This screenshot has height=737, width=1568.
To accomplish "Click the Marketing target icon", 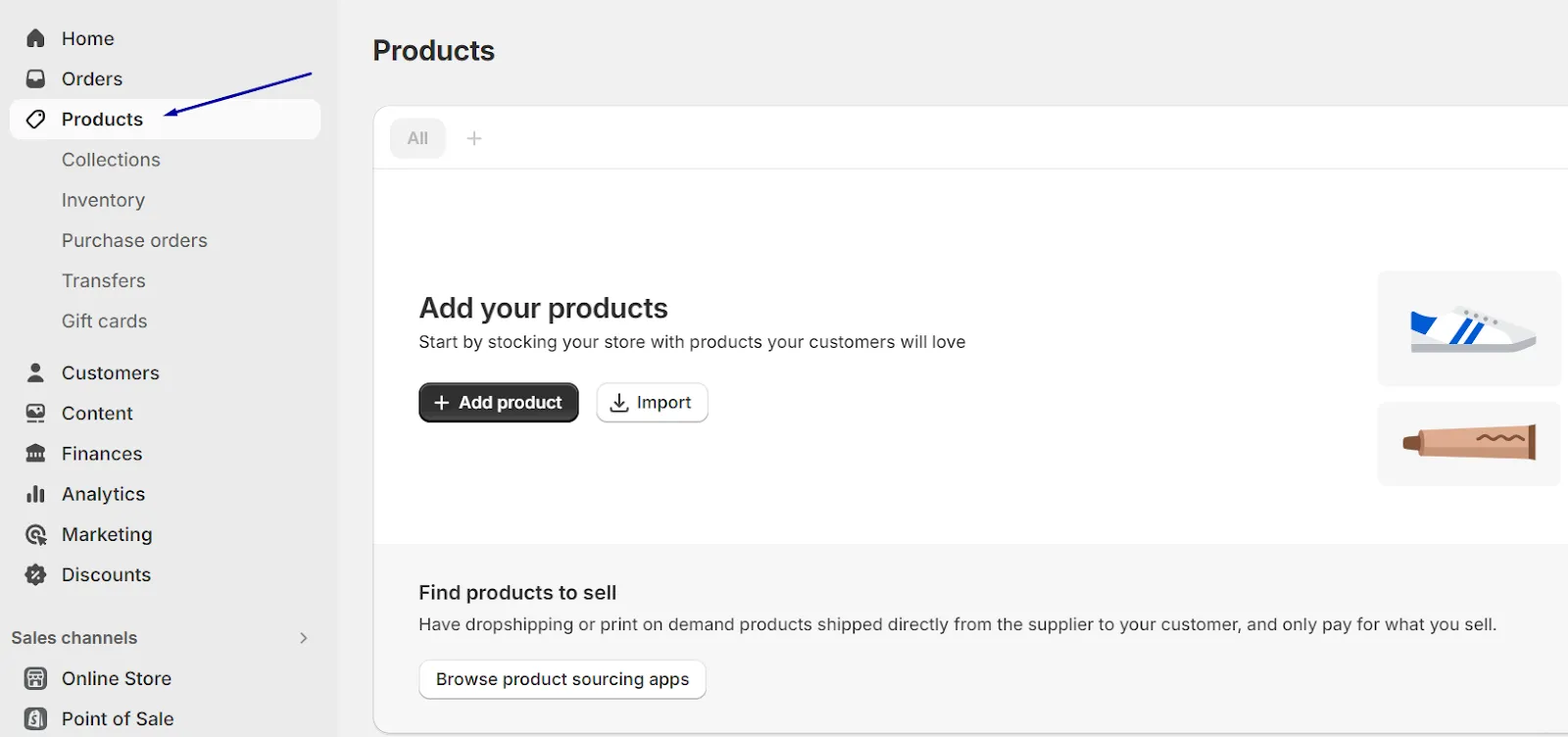I will click(35, 534).
